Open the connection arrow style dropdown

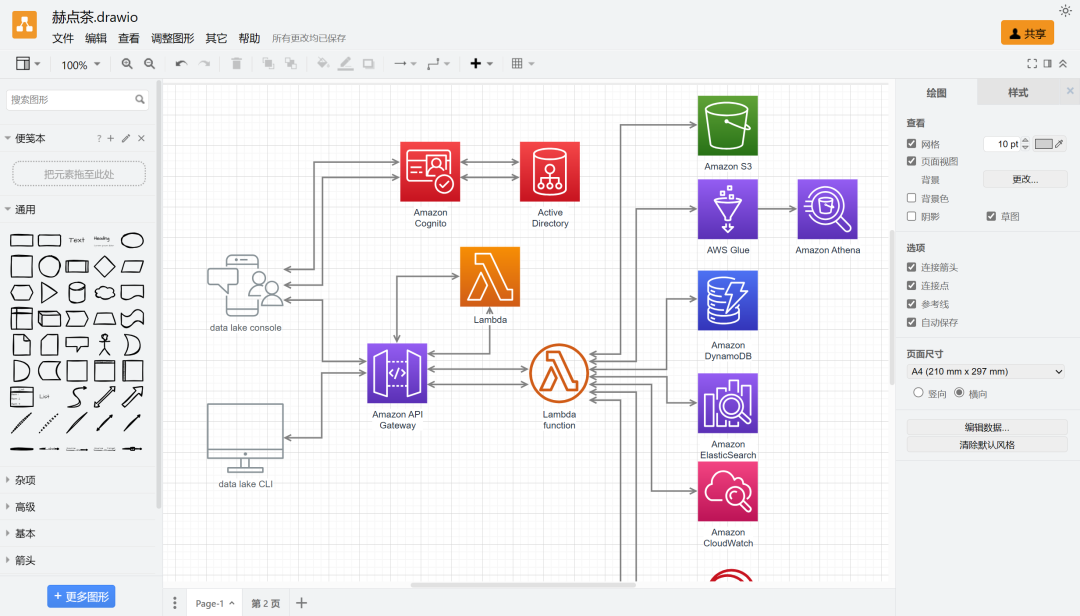pos(405,63)
